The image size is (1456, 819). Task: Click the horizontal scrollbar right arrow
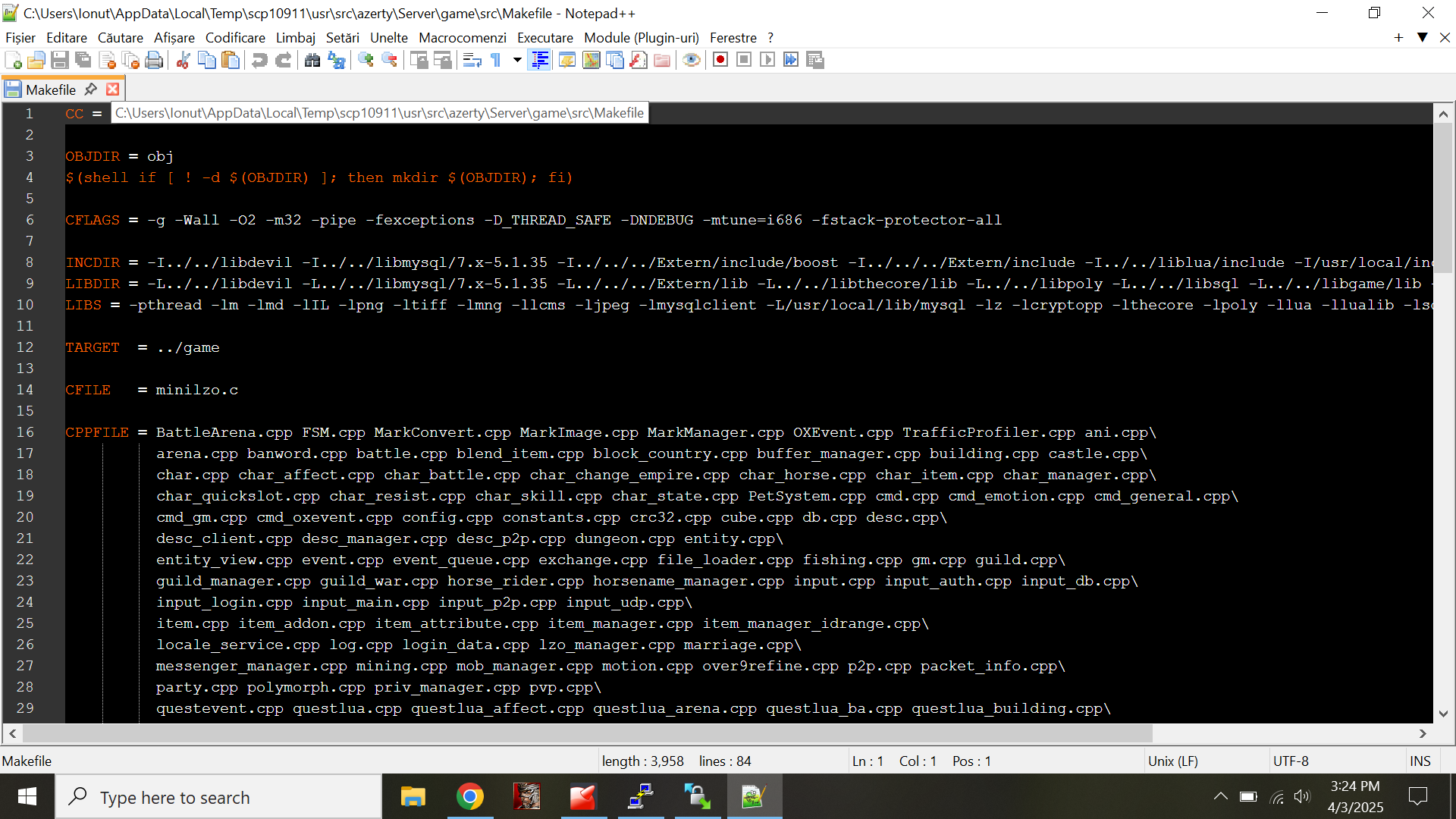coord(1423,733)
